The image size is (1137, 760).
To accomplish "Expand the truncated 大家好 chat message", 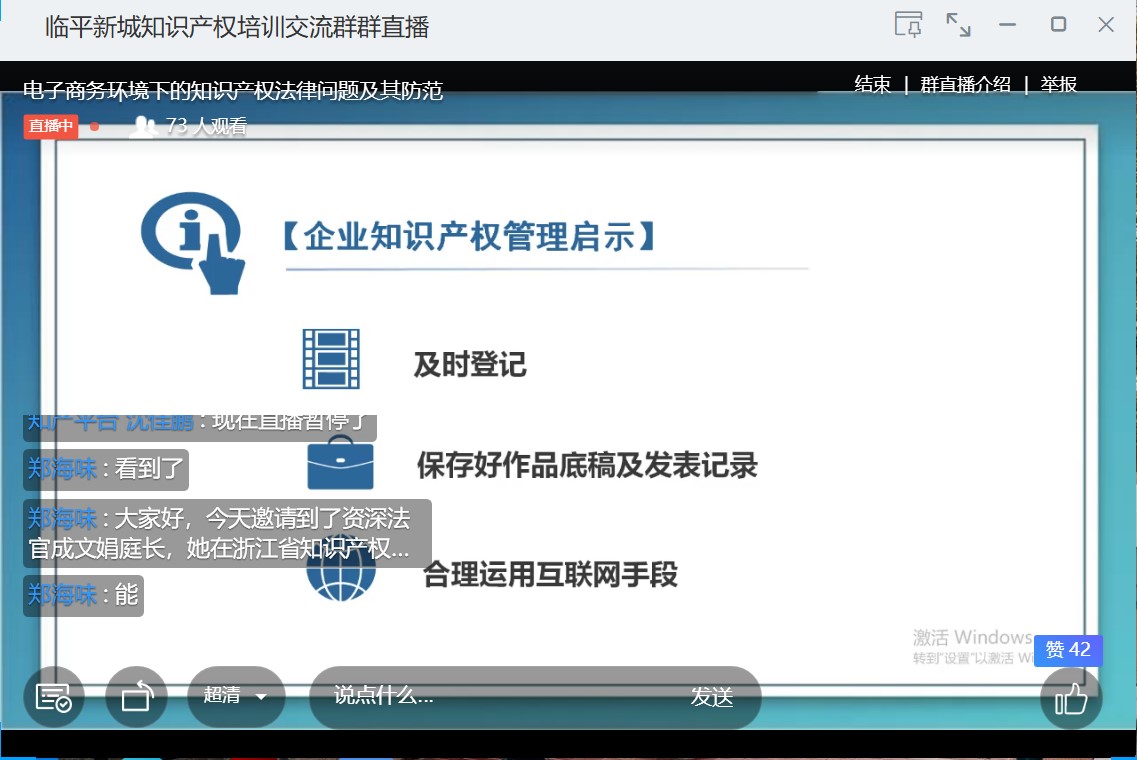I will 227,534.
